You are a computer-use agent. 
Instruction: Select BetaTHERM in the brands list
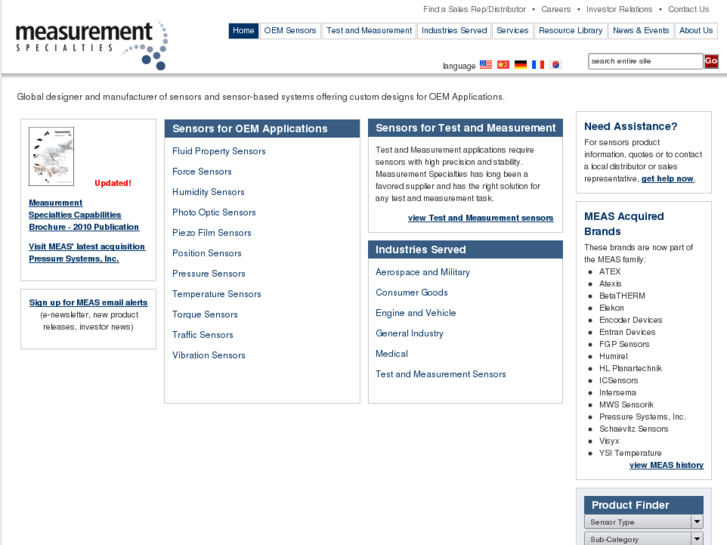(622, 296)
